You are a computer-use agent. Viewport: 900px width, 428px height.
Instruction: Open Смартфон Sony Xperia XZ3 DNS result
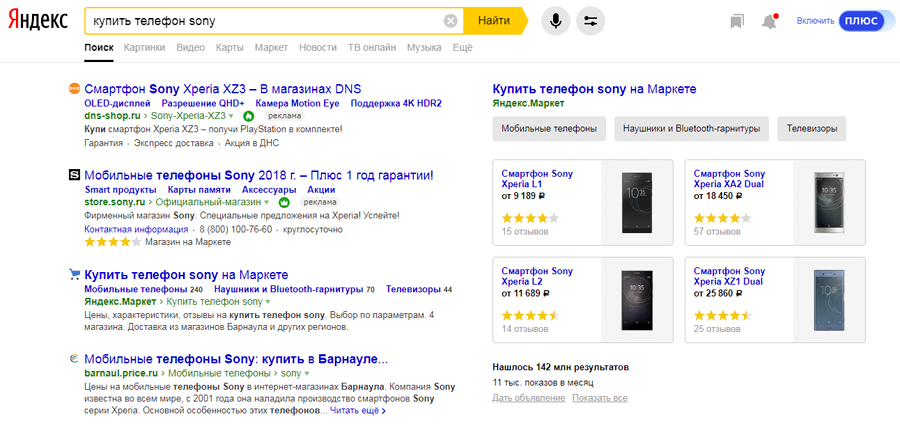click(223, 89)
